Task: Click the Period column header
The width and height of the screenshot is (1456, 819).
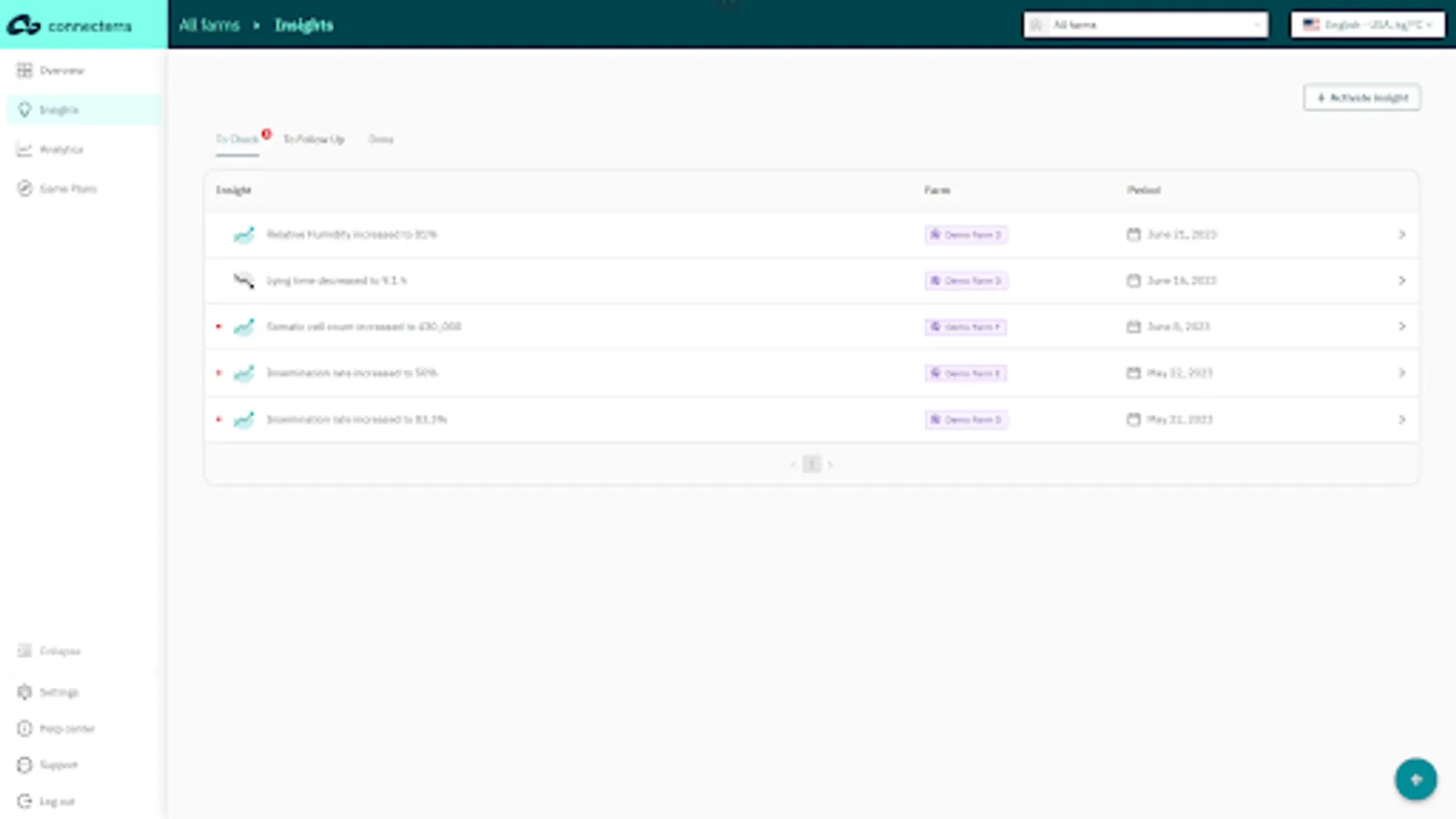Action: (1144, 190)
